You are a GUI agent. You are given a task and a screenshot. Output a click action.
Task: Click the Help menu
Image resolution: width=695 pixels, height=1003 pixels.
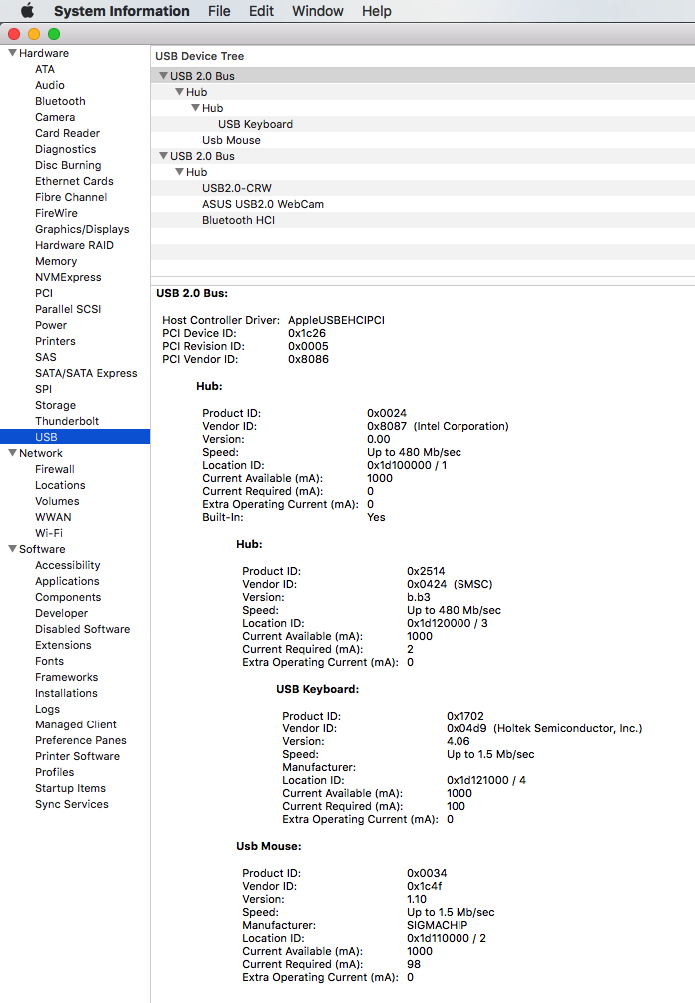pos(376,11)
